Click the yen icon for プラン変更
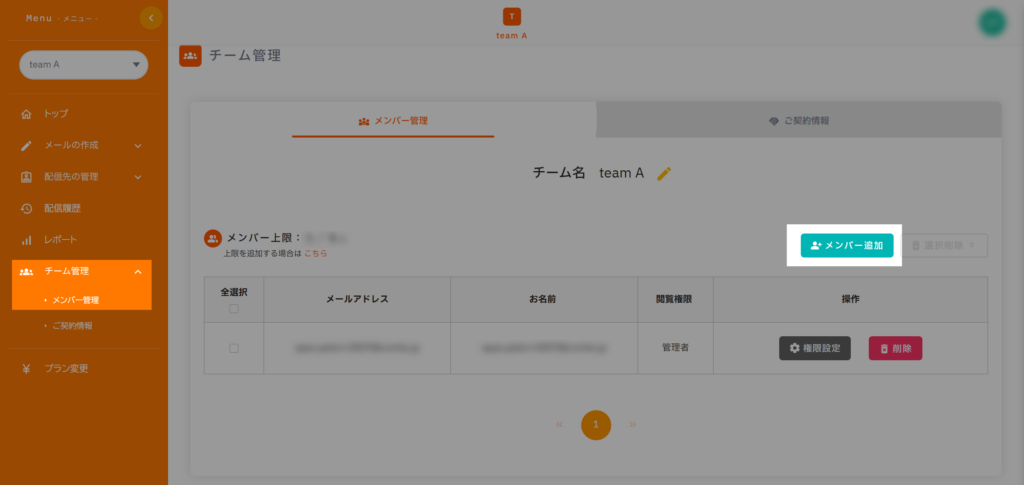The image size is (1024, 485). pos(27,368)
